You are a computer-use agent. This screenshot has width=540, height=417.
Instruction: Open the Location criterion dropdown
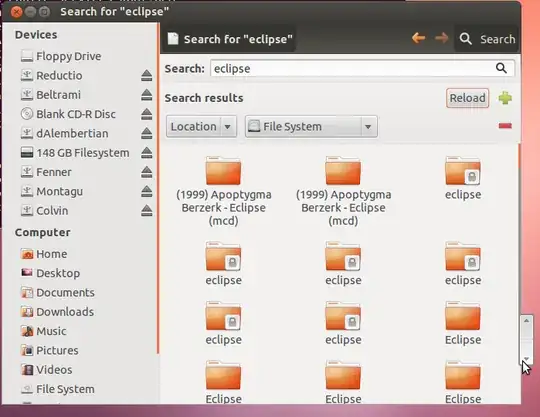tap(201, 126)
